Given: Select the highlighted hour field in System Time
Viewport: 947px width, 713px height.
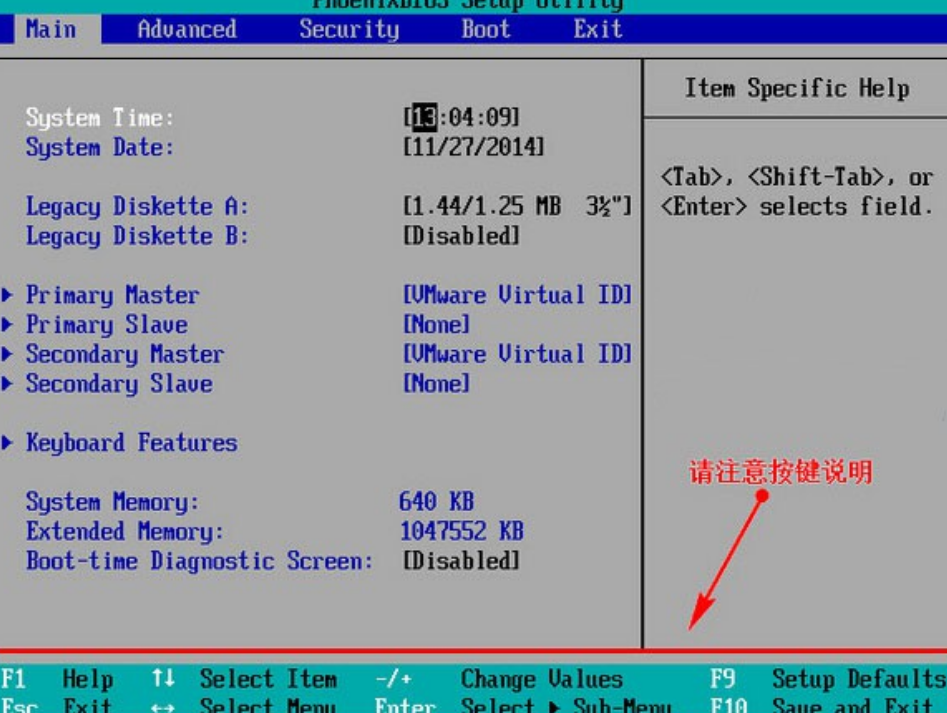Looking at the screenshot, I should coord(423,118).
